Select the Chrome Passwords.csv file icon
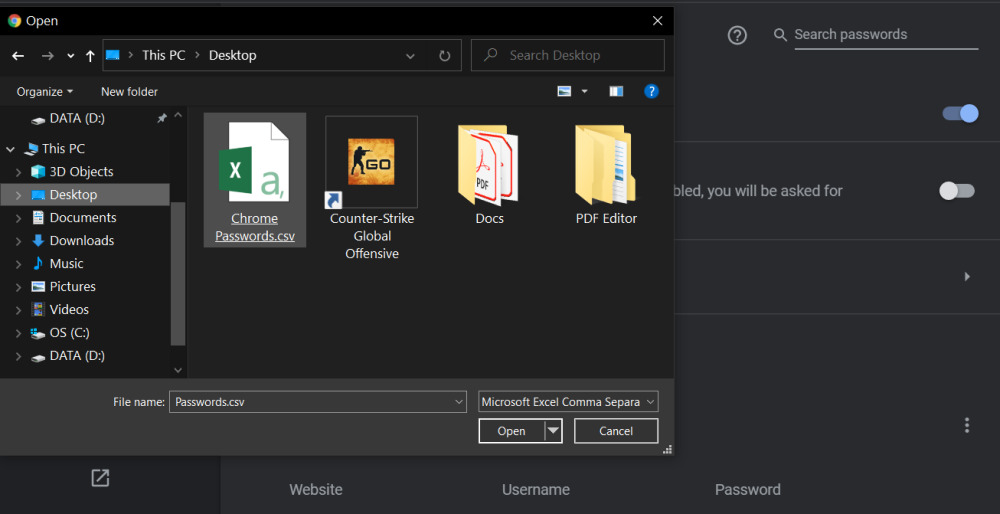Screen dimensions: 1000x514 (x=254, y=162)
